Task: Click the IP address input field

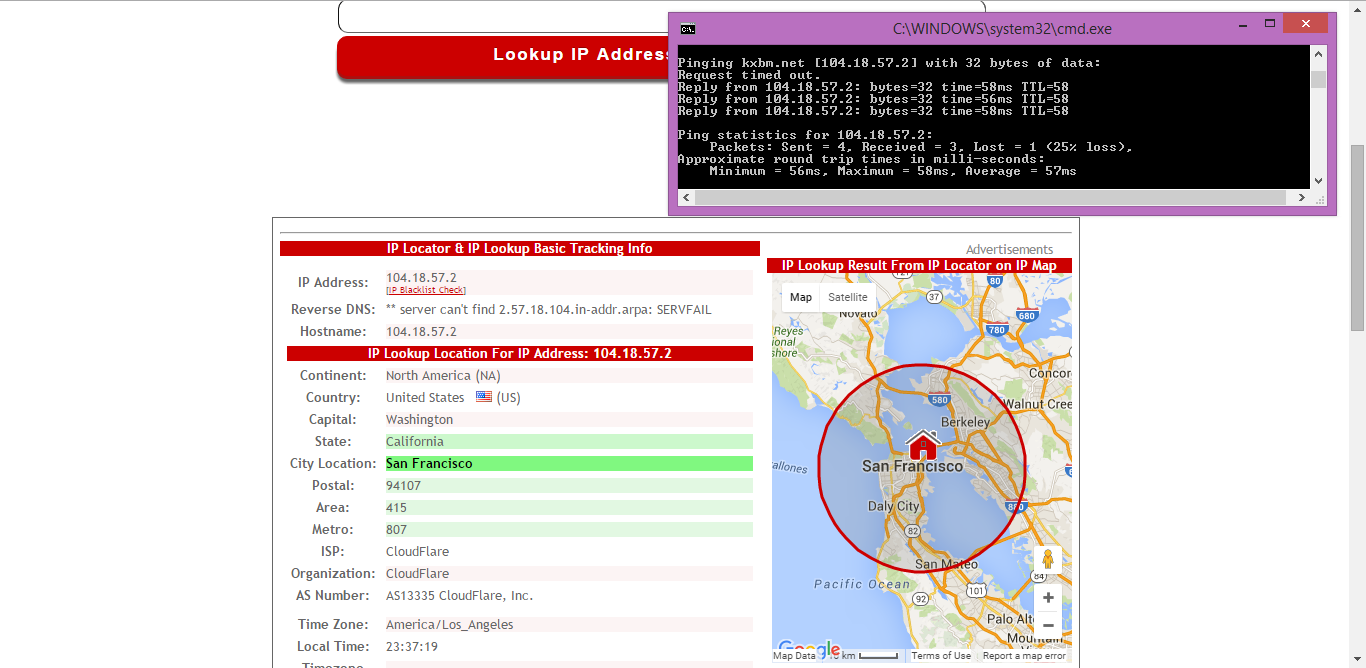Action: pyautogui.click(x=500, y=16)
